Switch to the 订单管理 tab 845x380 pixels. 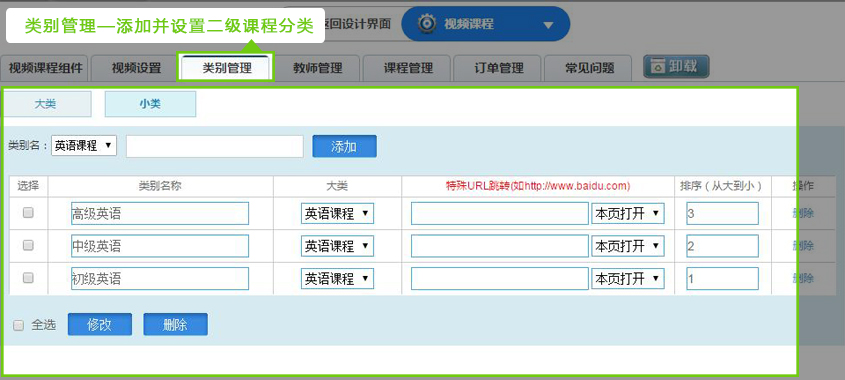498,68
